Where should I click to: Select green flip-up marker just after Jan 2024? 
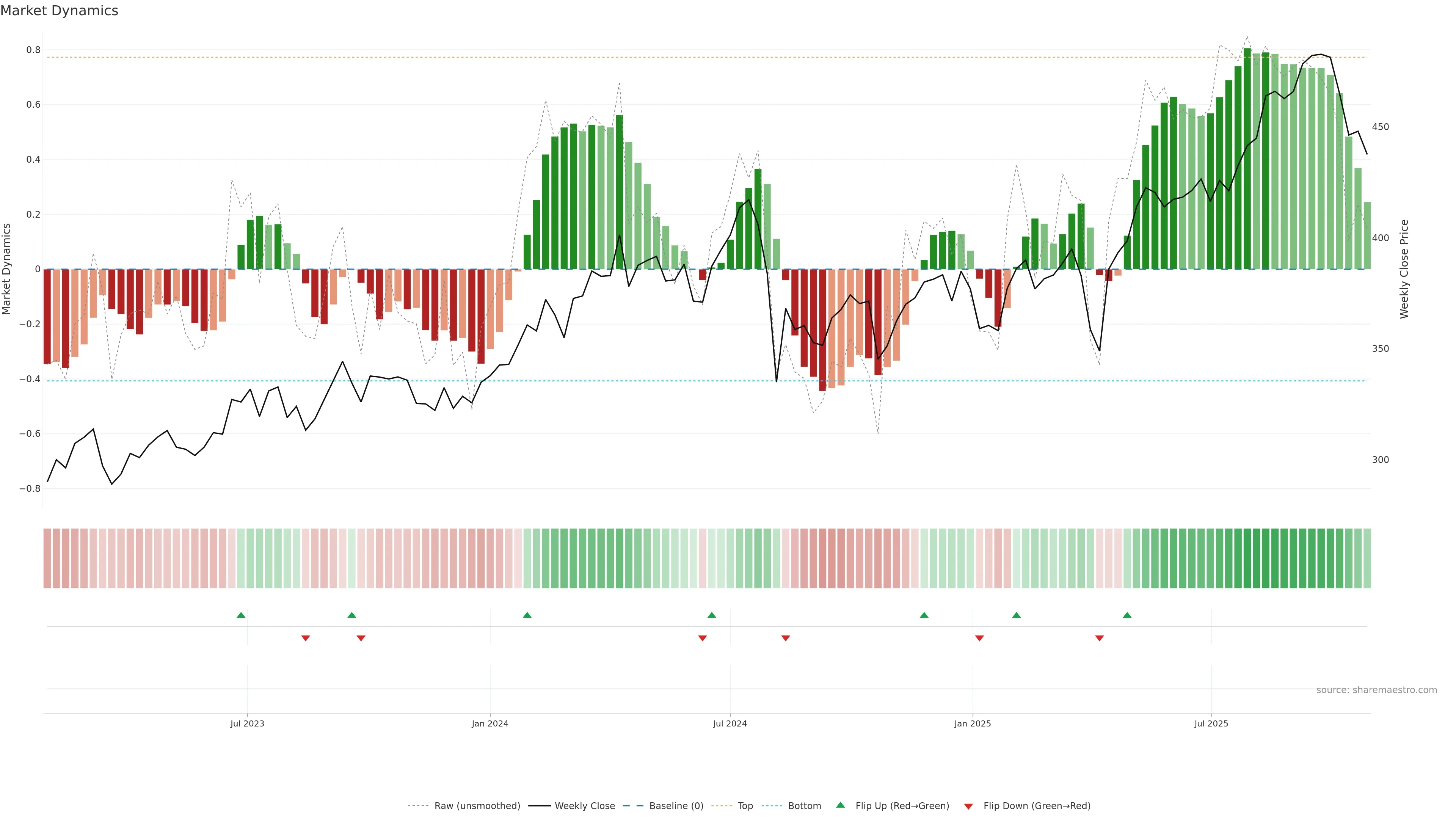(527, 615)
